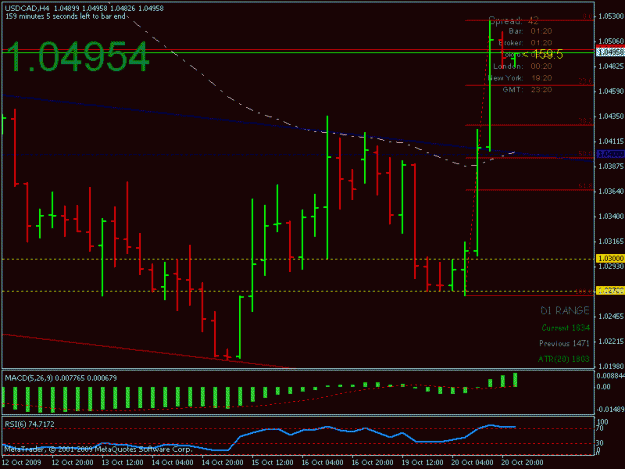
Task: Click the 1.02455 price axis label
Action: 611,316
